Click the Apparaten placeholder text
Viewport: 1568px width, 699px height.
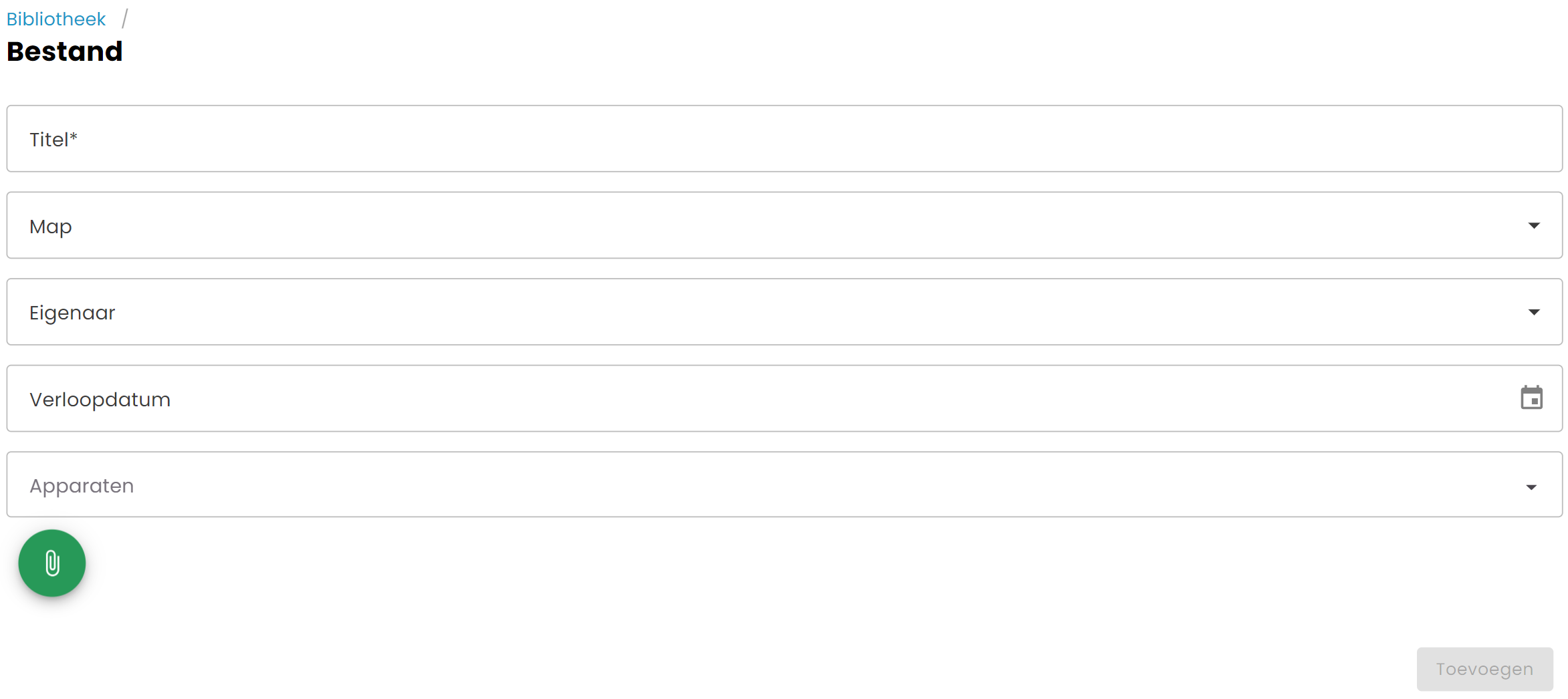82,486
